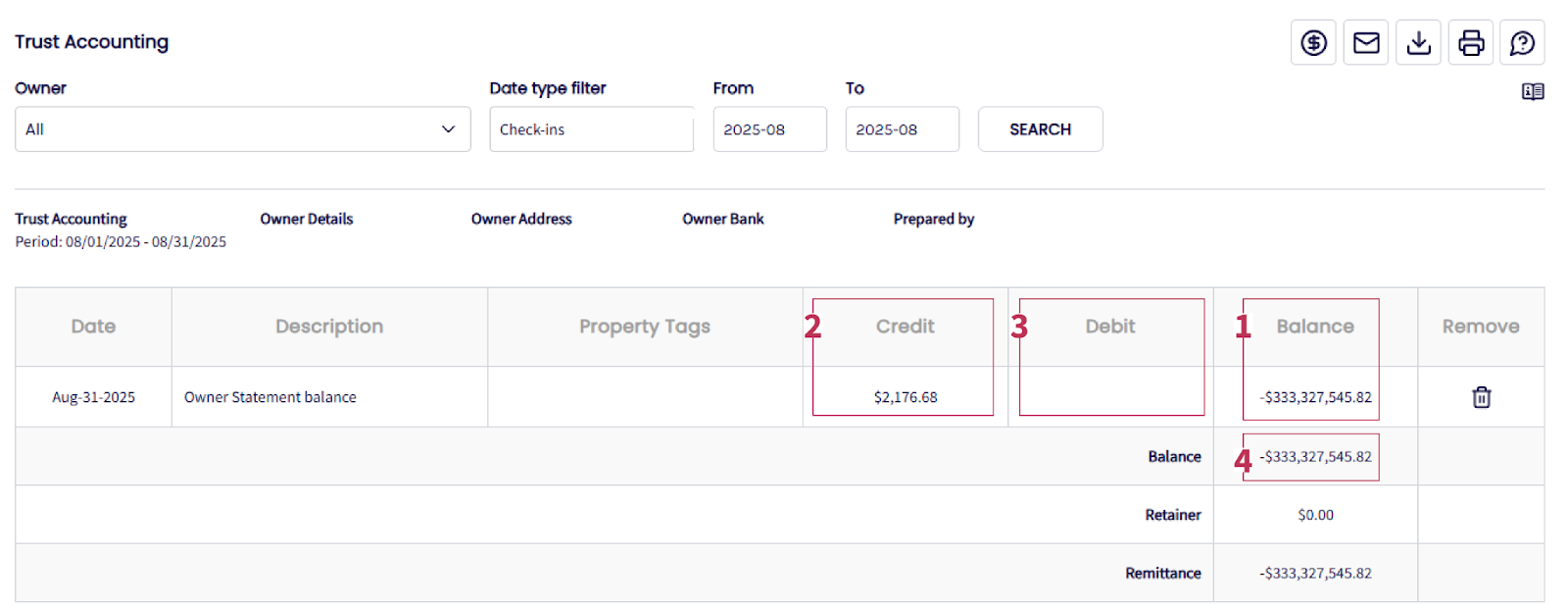Click the Description column header
1568x608 pixels.
tap(329, 327)
